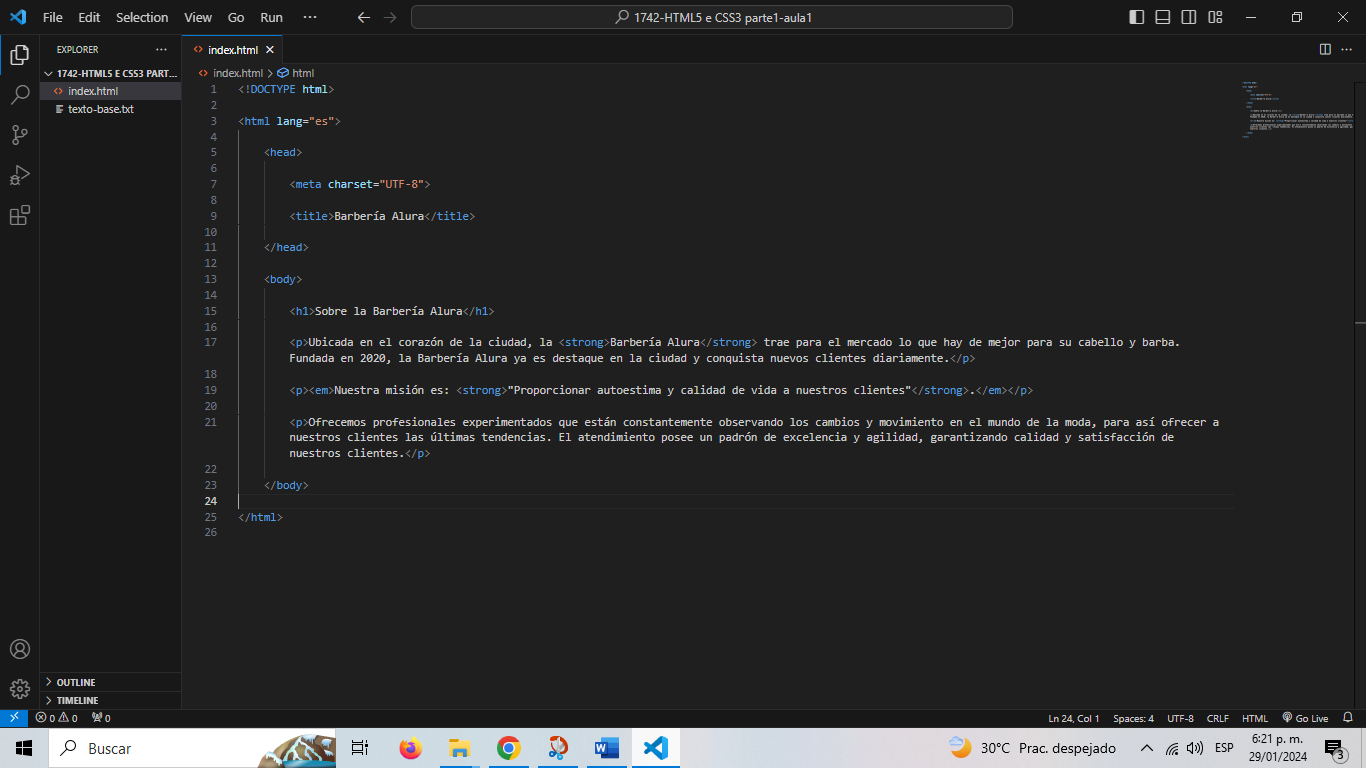Close the index.html editor tab
This screenshot has height=768, width=1366.
270,49
